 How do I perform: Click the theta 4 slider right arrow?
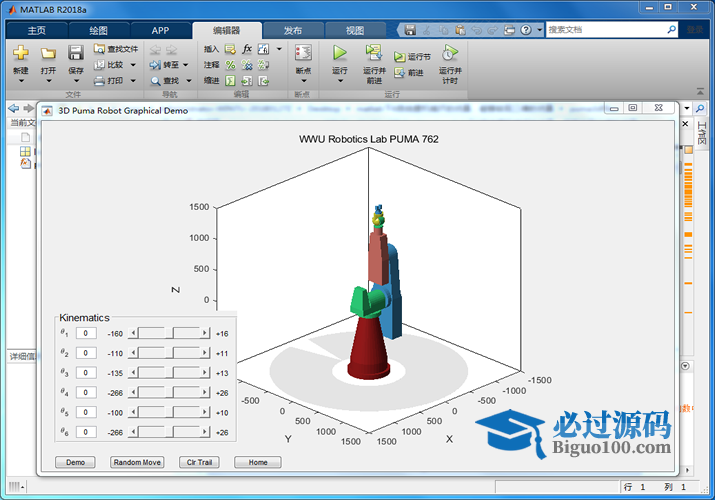pos(205,392)
